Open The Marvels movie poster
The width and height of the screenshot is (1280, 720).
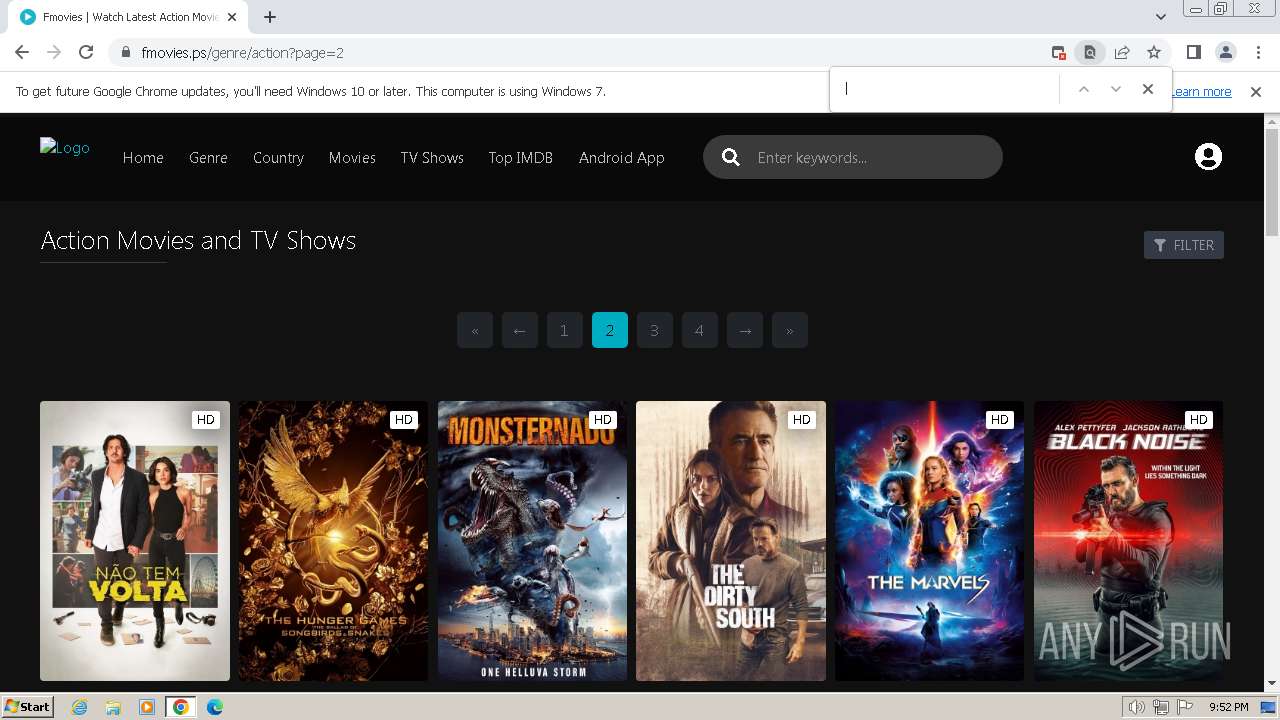click(x=929, y=541)
